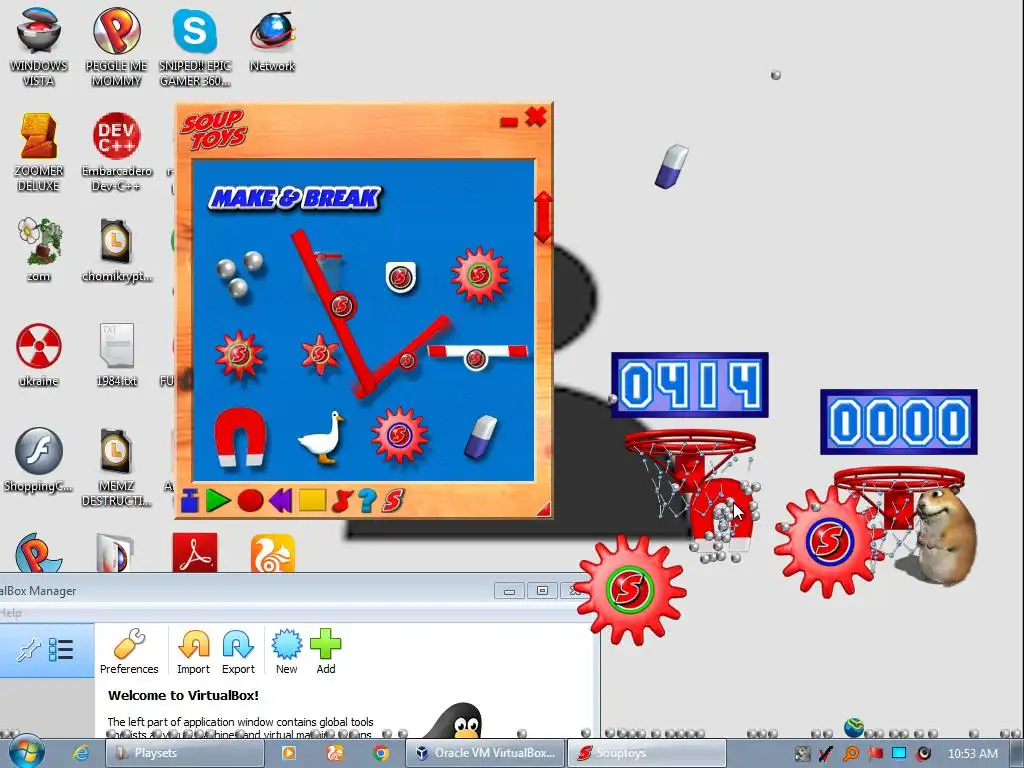The width and height of the screenshot is (1024, 768).
Task: Hit the red record circle in Soup Toys
Action: point(251,501)
